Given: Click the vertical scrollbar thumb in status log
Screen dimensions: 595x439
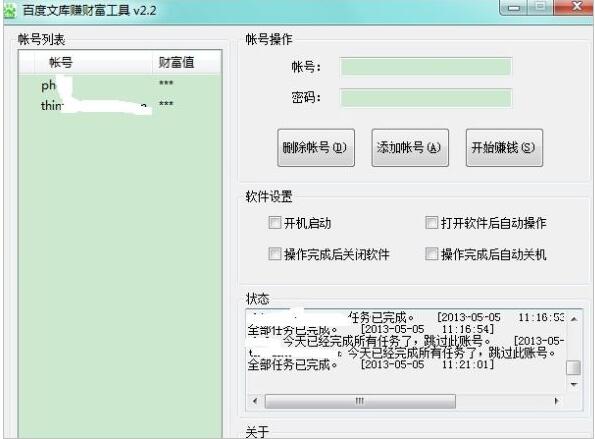Looking at the screenshot, I should pyautogui.click(x=573, y=368).
